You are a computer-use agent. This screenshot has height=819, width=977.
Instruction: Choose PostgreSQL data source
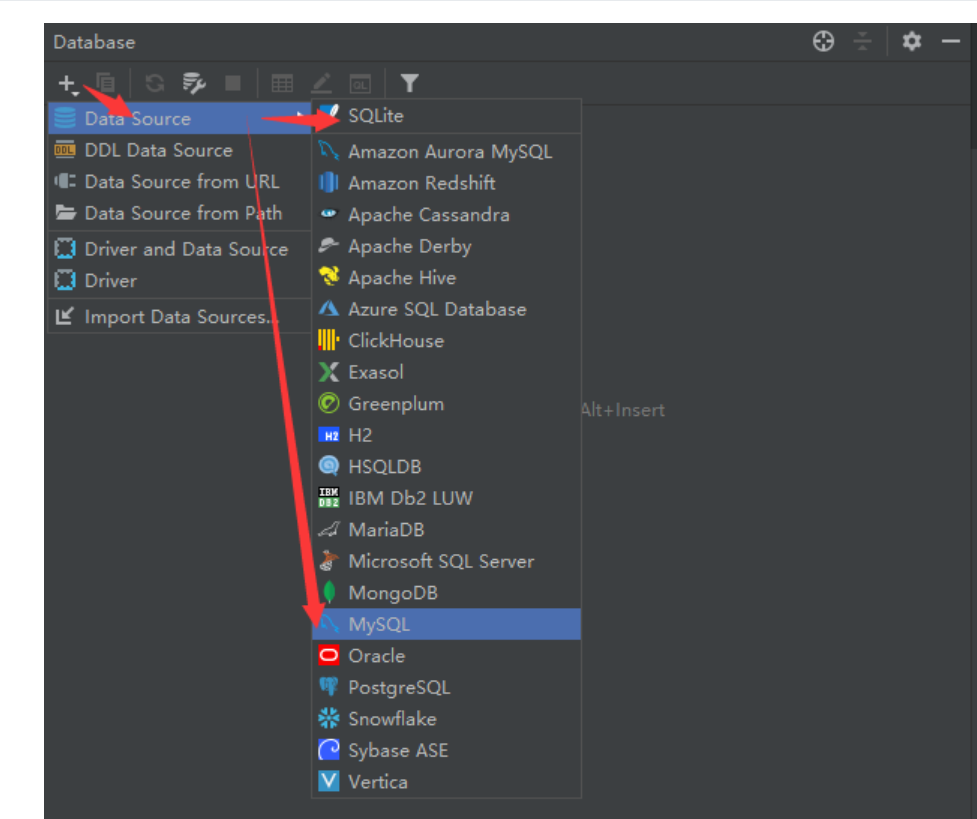pos(446,687)
